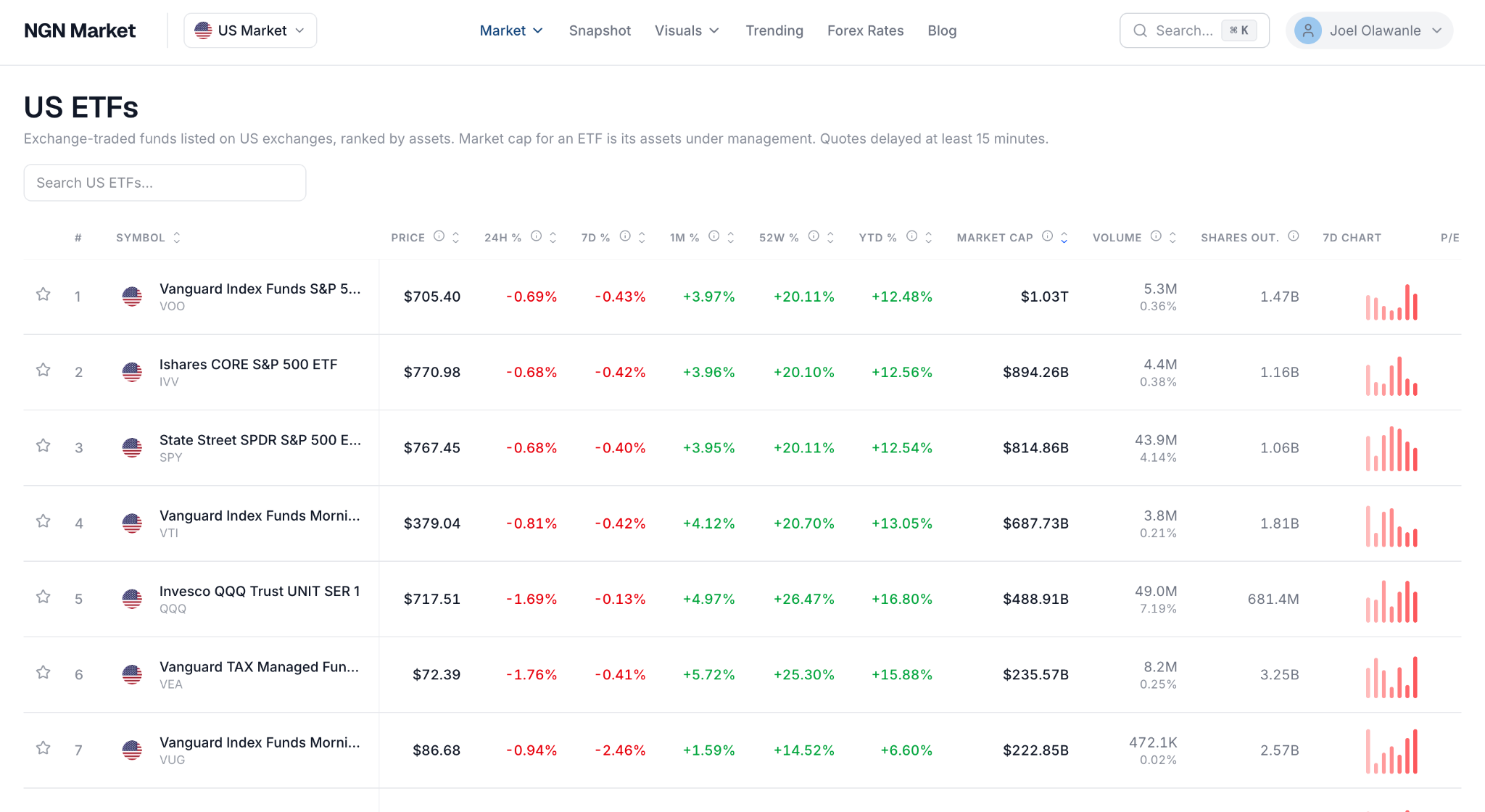Go to Snapshot page
Image resolution: width=1485 pixels, height=812 pixels.
(600, 30)
